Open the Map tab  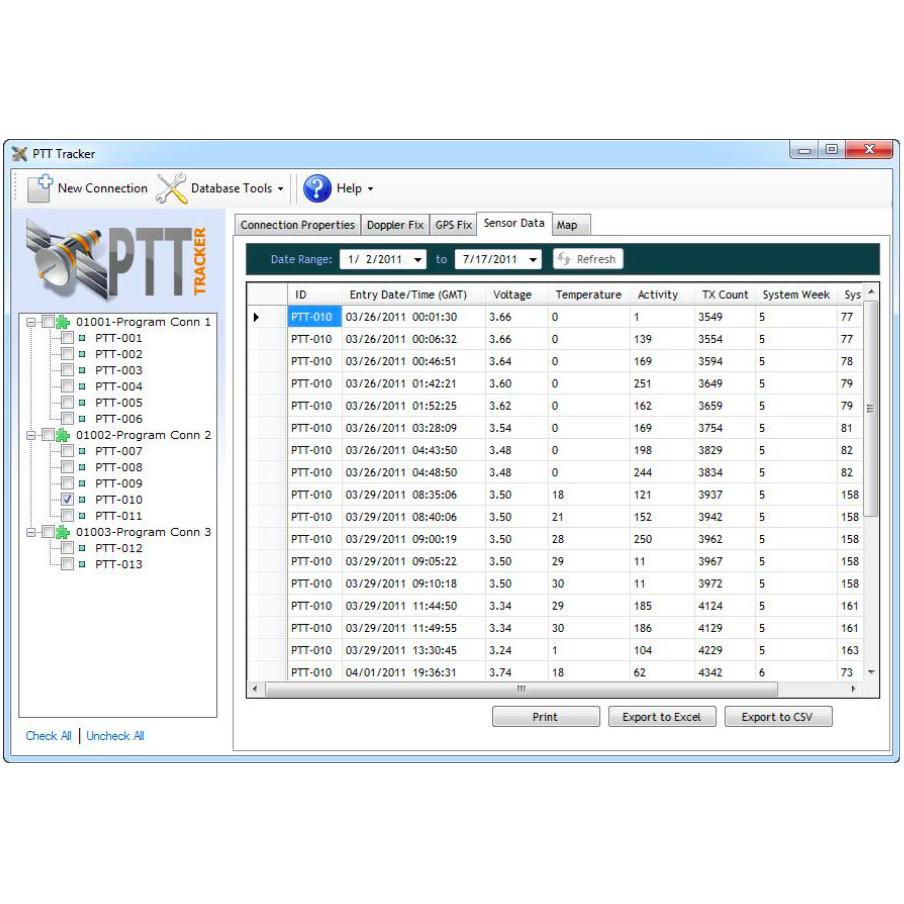pyautogui.click(x=571, y=225)
